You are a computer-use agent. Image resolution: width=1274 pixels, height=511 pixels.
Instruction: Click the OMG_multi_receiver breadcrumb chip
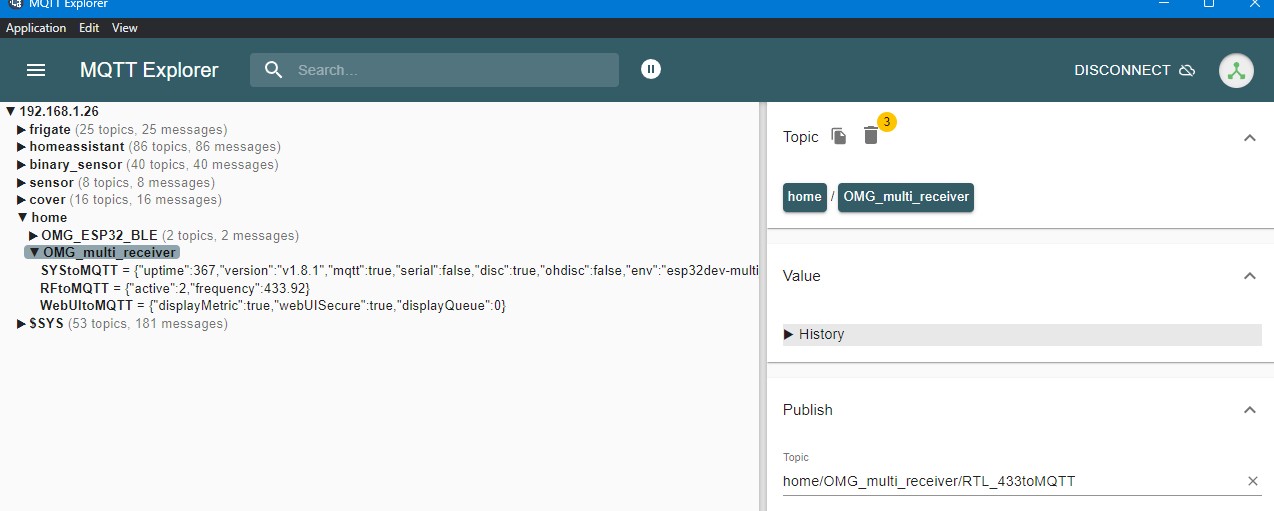pos(906,197)
